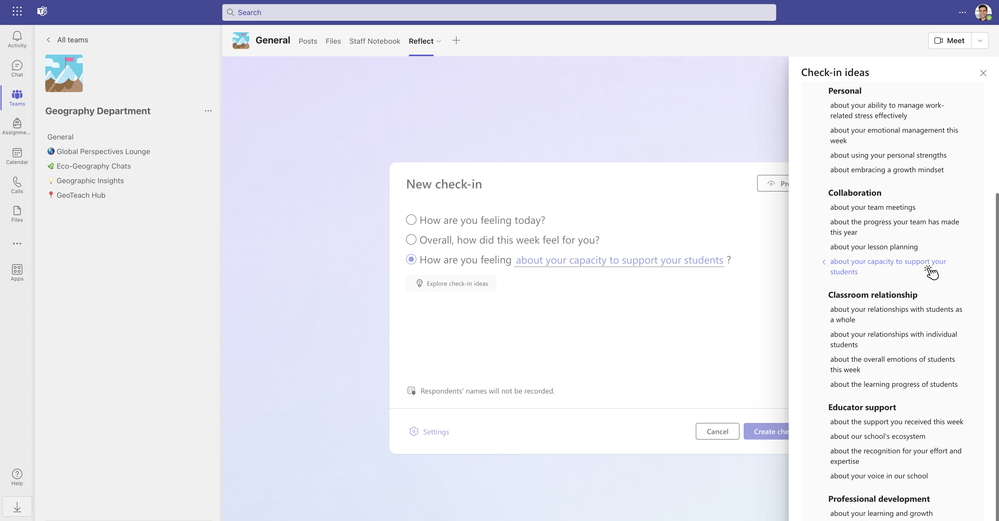
Task: Choose 'about the overall emotions of students'
Action: (x=893, y=364)
